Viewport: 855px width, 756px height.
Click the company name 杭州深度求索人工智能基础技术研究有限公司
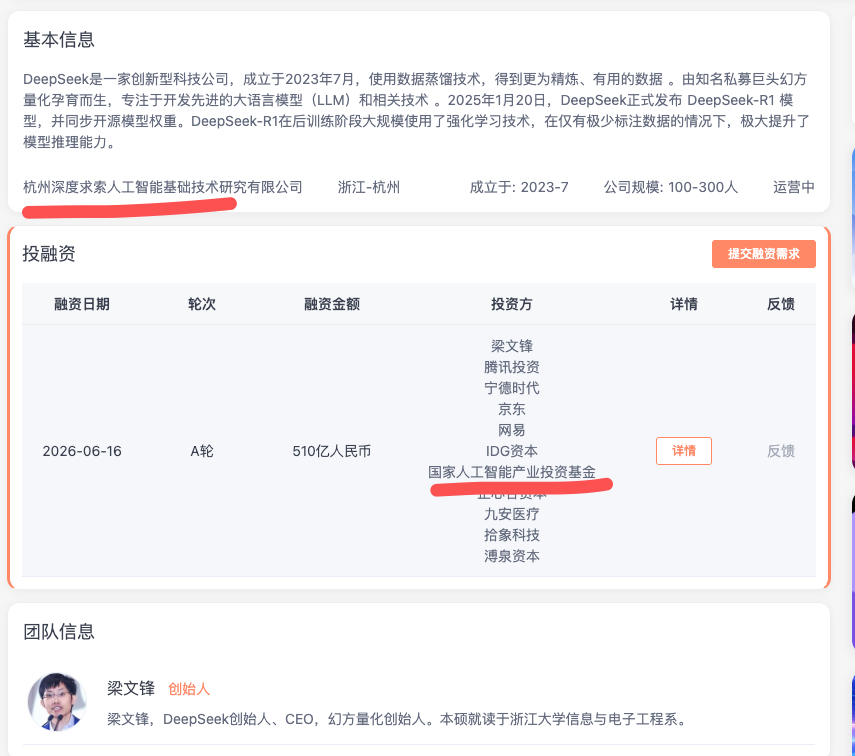coord(162,187)
